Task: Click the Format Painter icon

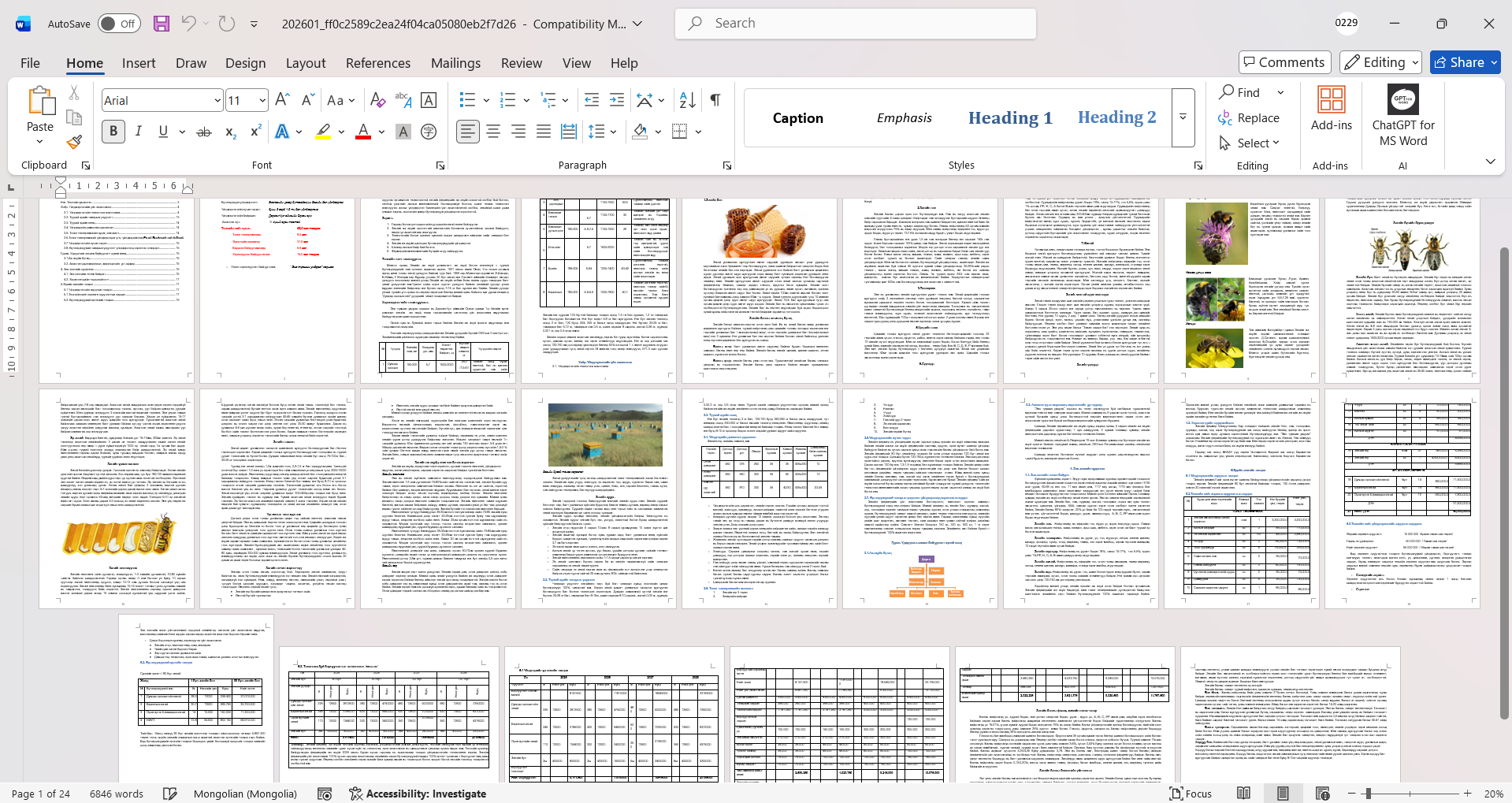Action: click(74, 143)
